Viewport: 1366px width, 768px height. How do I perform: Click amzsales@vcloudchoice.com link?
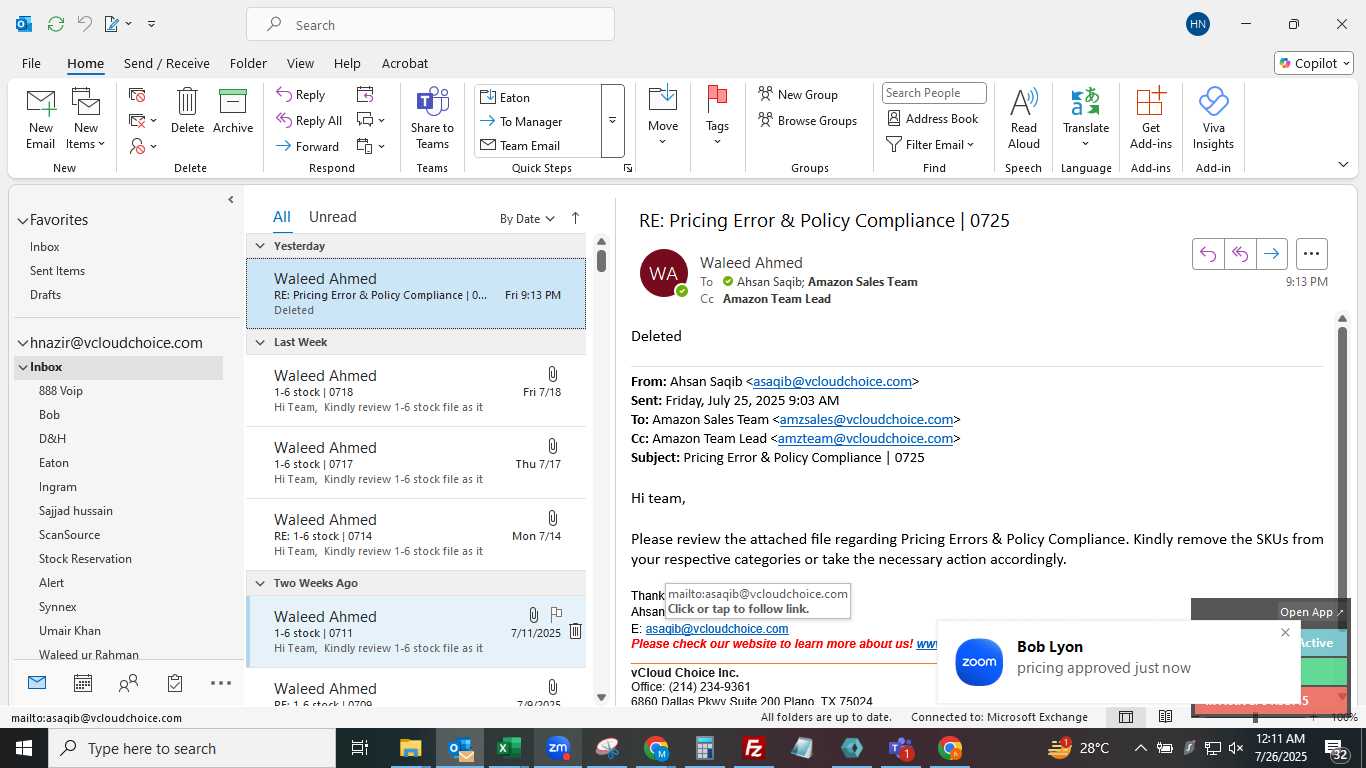click(x=866, y=420)
